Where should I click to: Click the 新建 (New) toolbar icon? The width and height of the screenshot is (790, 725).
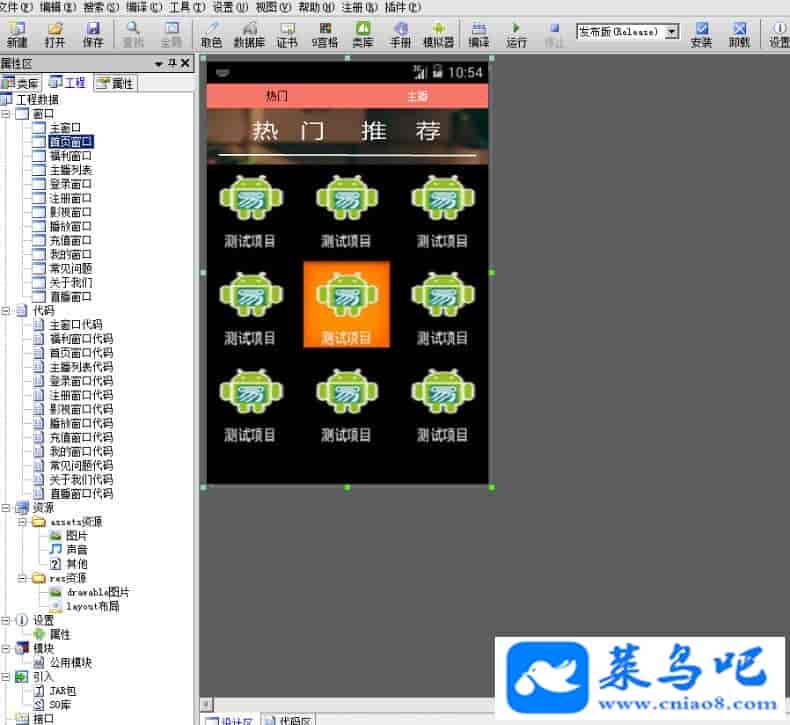point(17,34)
